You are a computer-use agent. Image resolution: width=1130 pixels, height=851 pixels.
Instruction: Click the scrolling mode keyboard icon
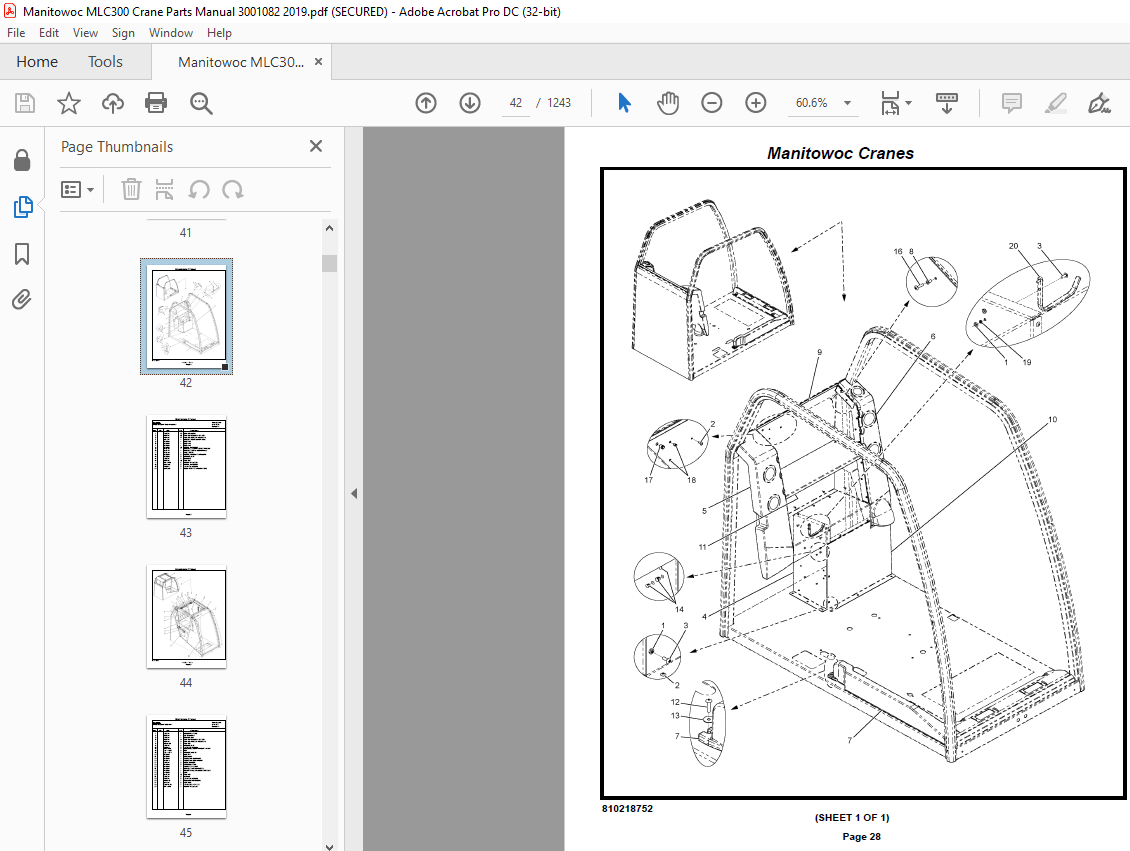(946, 103)
